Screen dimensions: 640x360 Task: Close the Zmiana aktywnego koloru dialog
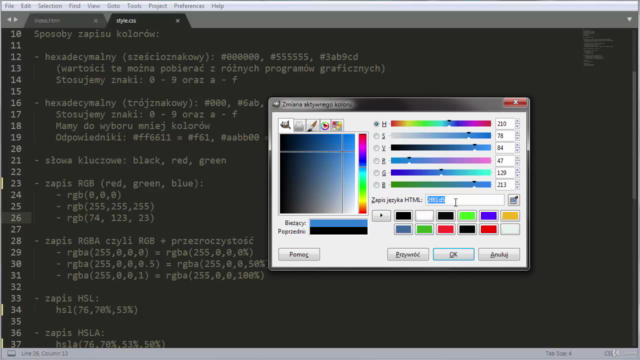point(515,102)
